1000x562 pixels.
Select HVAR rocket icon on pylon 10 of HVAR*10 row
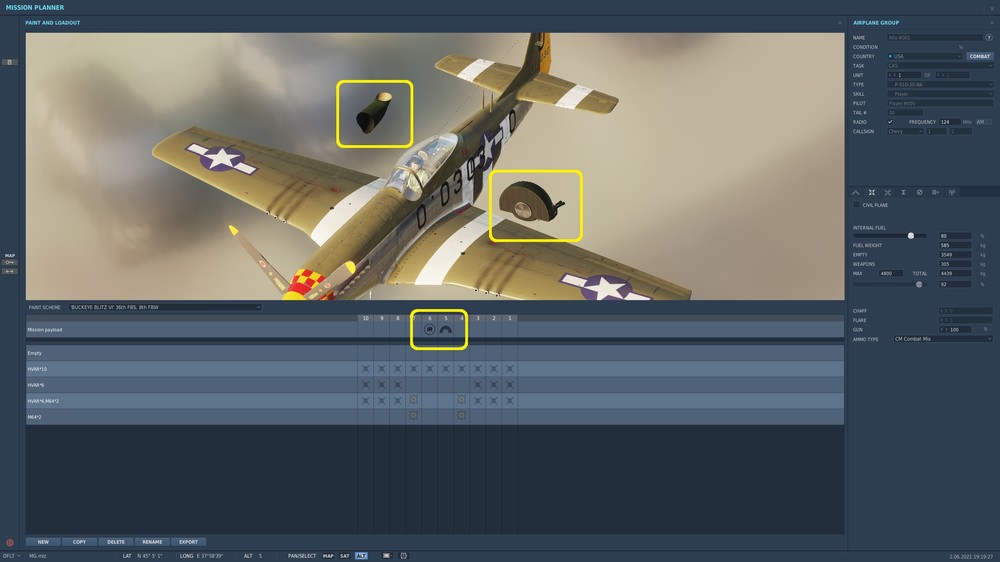point(365,369)
